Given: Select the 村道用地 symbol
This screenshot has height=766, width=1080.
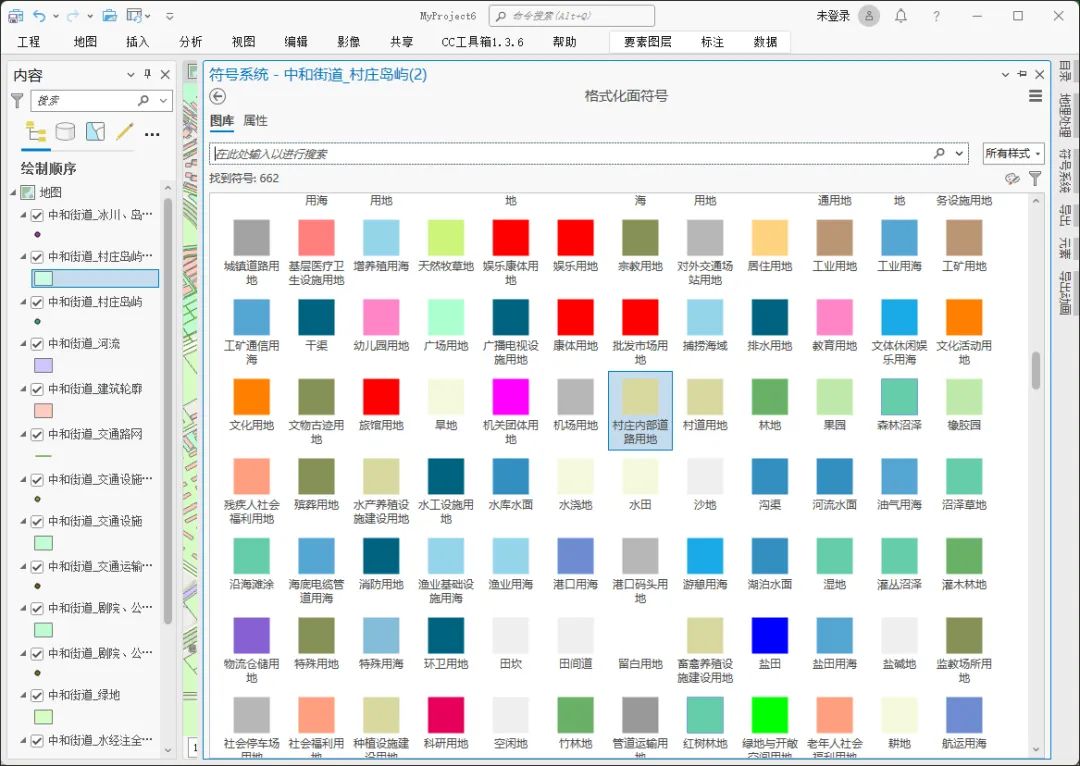Looking at the screenshot, I should [x=705, y=406].
